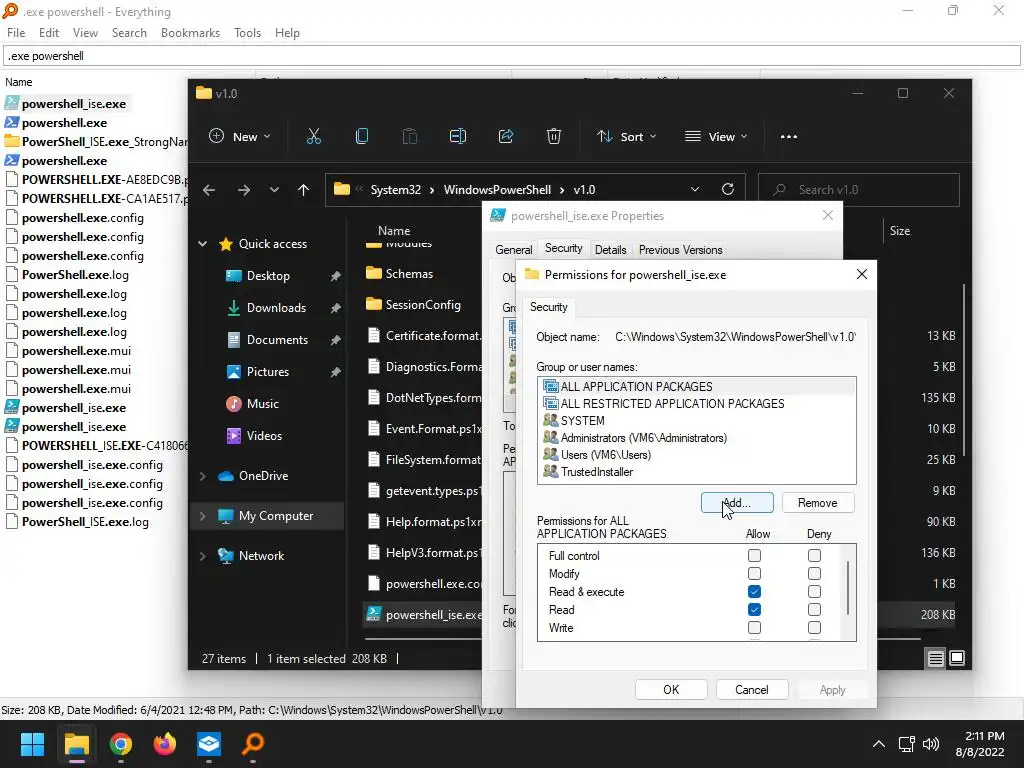Image resolution: width=1024 pixels, height=768 pixels.
Task: Check Deny for Full control
Action: [814, 556]
